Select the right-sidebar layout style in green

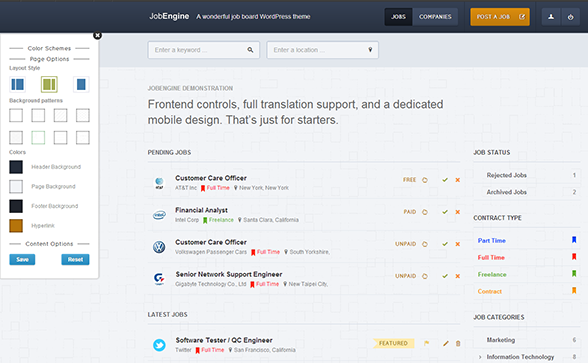pyautogui.click(x=49, y=84)
